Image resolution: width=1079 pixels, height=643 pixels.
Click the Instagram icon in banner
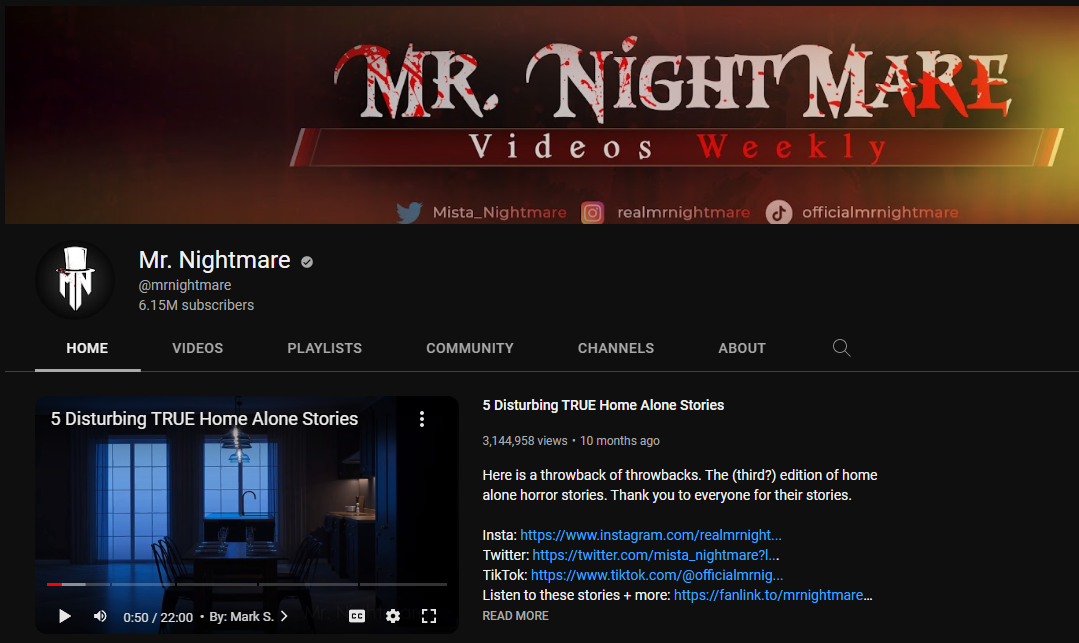[592, 212]
